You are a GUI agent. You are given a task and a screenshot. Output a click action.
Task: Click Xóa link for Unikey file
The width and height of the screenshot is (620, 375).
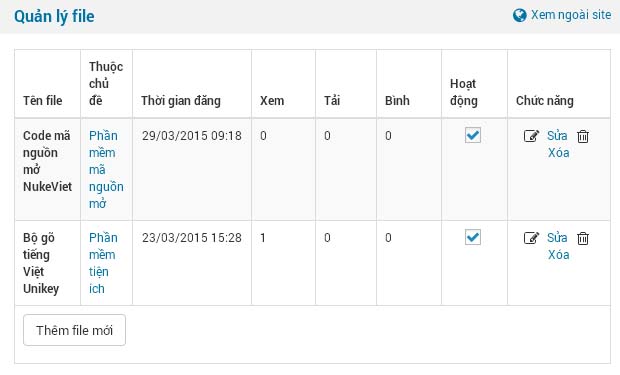[x=558, y=255]
